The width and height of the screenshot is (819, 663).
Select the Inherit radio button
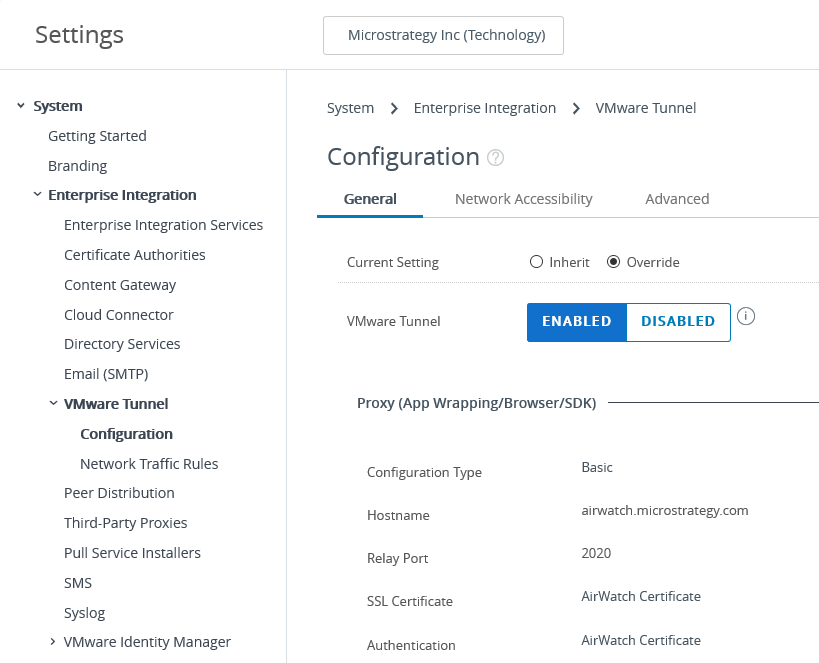pyautogui.click(x=536, y=262)
